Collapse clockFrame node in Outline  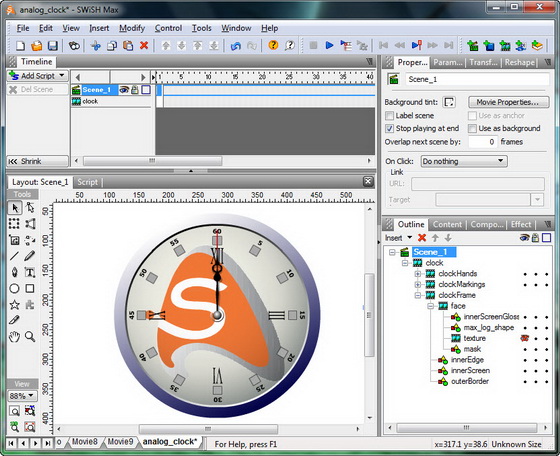point(418,295)
